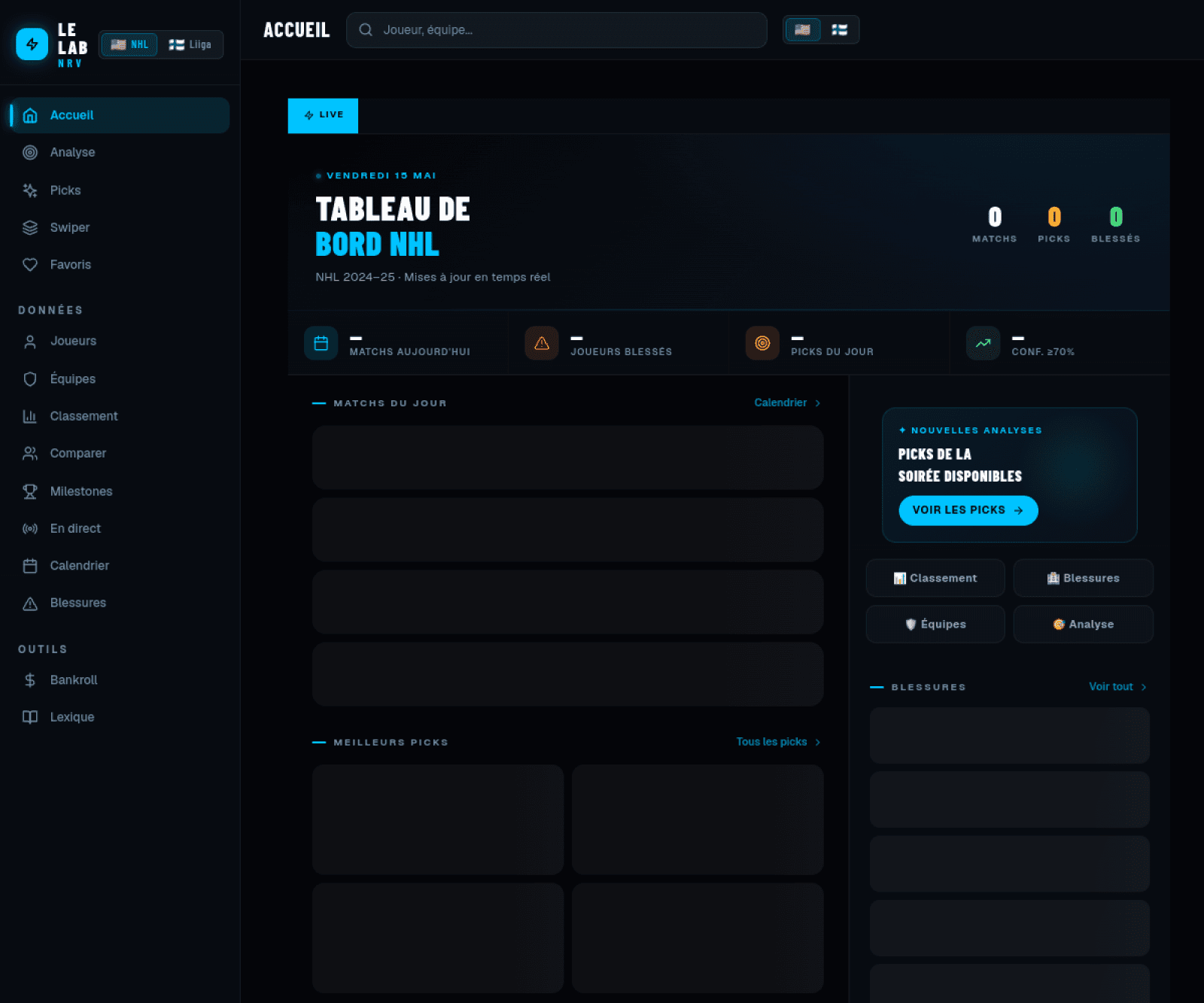Click the En direct broadcast icon

pyautogui.click(x=30, y=529)
